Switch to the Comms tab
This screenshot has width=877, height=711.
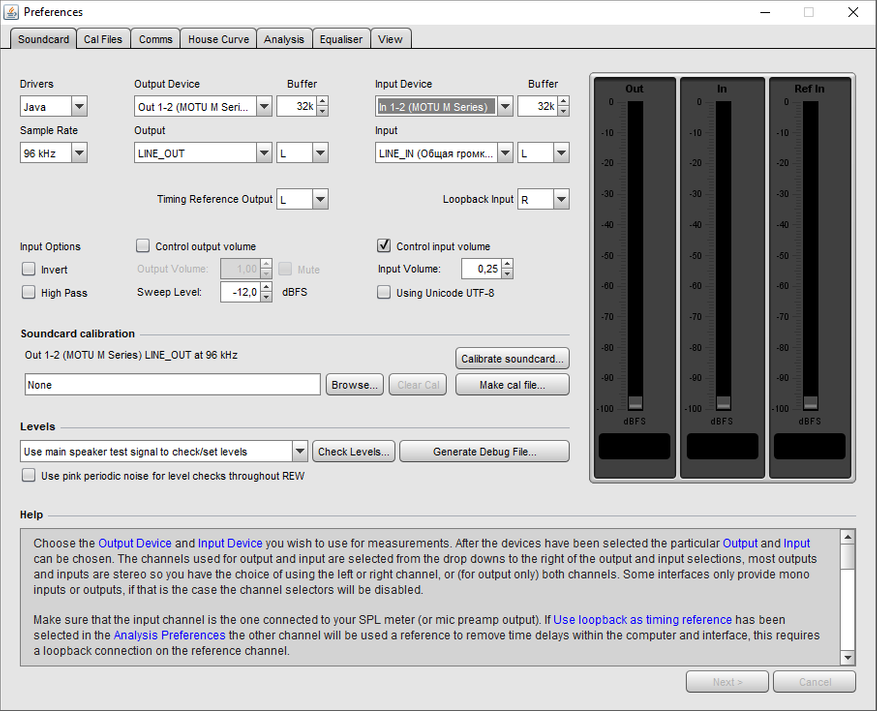pyautogui.click(x=155, y=39)
